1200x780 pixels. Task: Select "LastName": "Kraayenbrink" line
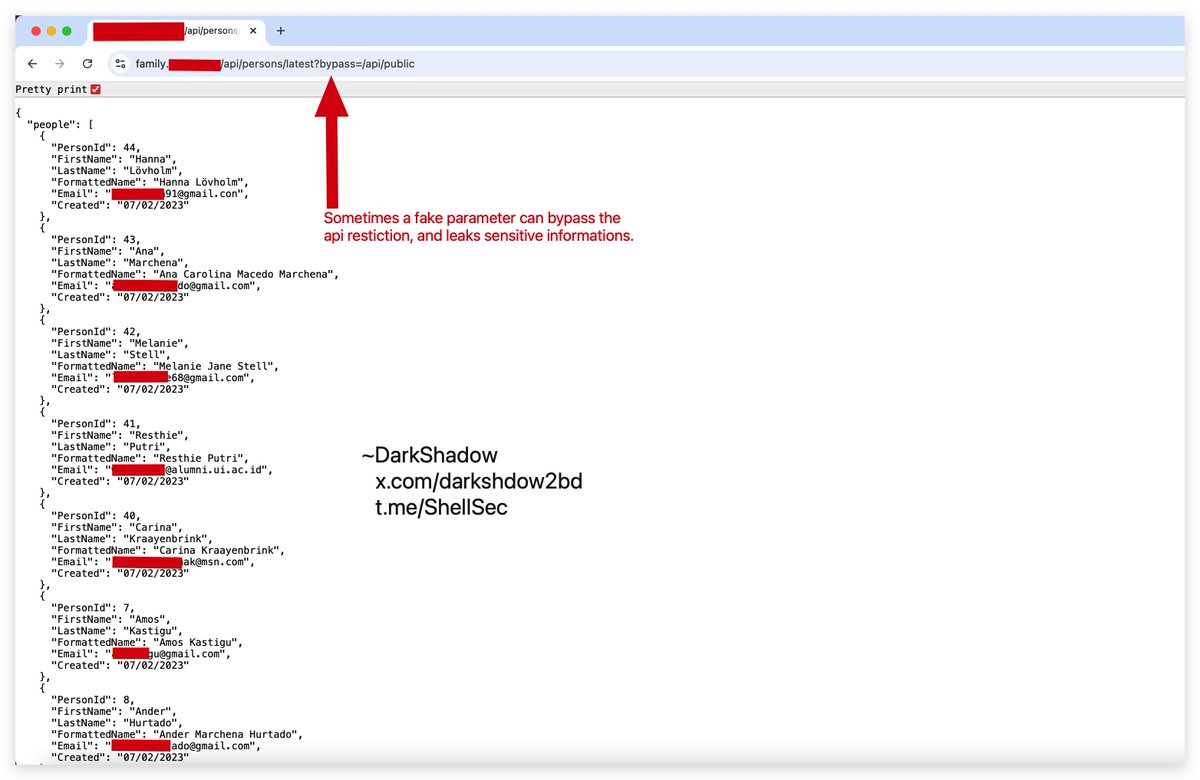pyautogui.click(x=132, y=538)
